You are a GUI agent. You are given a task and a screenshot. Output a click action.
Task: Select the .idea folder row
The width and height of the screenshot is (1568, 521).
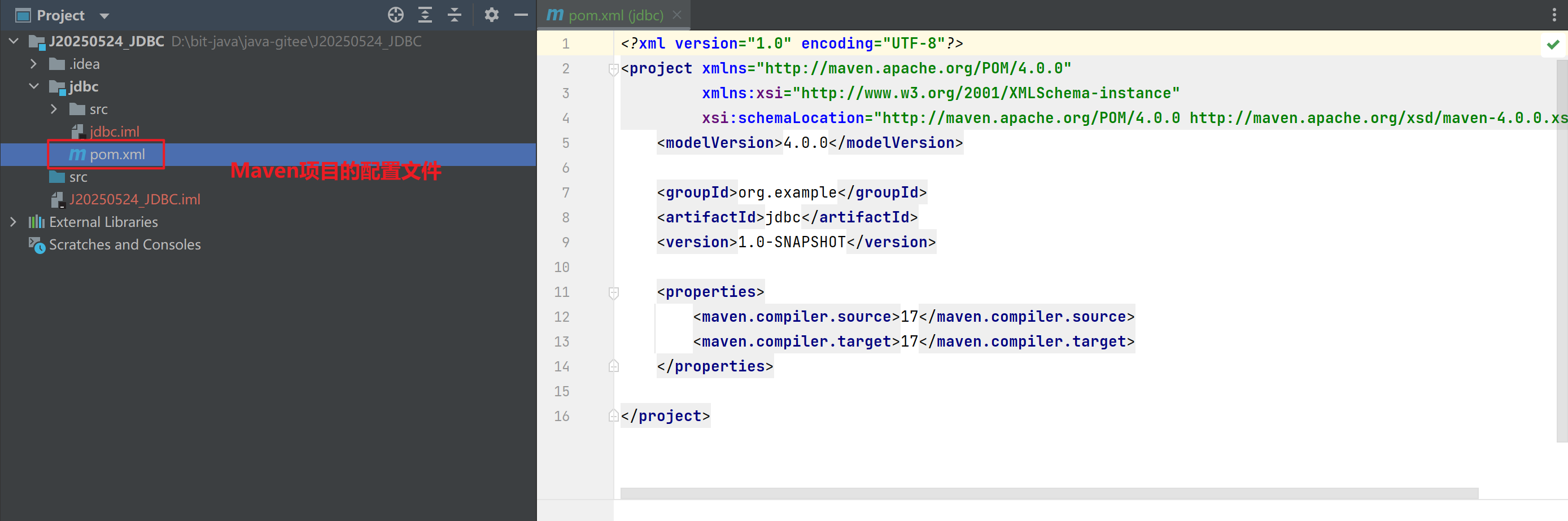coord(268,64)
